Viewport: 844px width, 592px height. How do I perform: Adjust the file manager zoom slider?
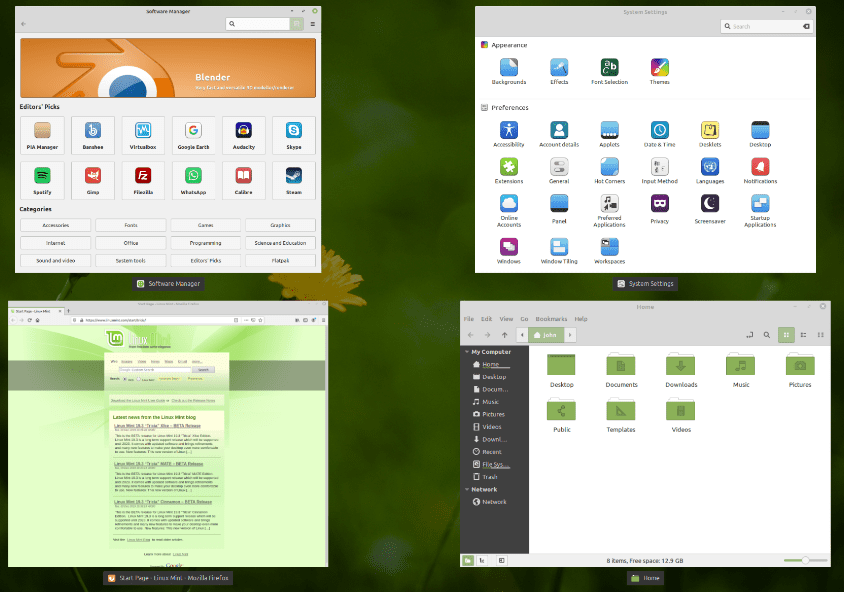[805, 560]
